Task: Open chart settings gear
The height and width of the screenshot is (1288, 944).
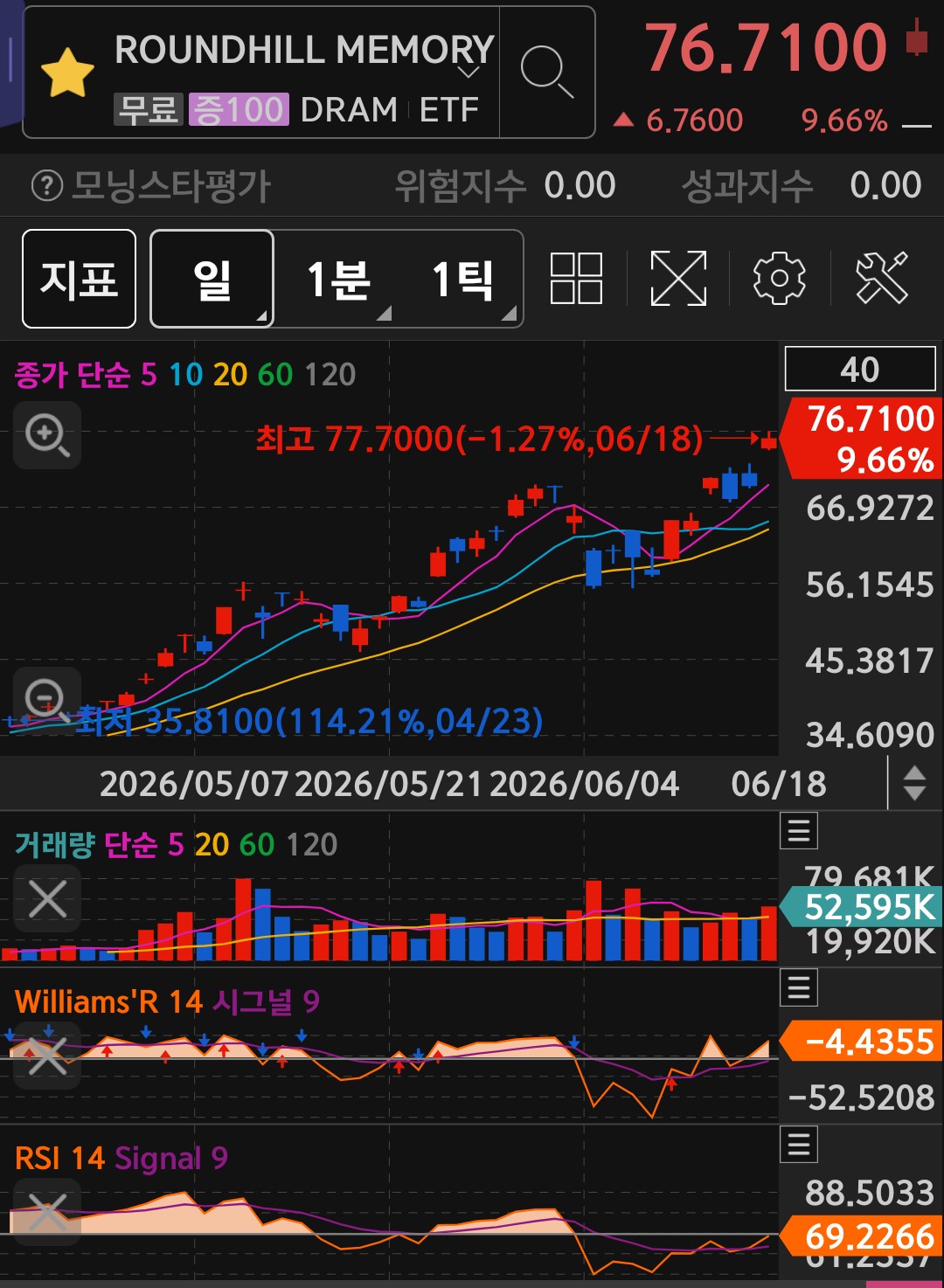Action: click(x=779, y=279)
